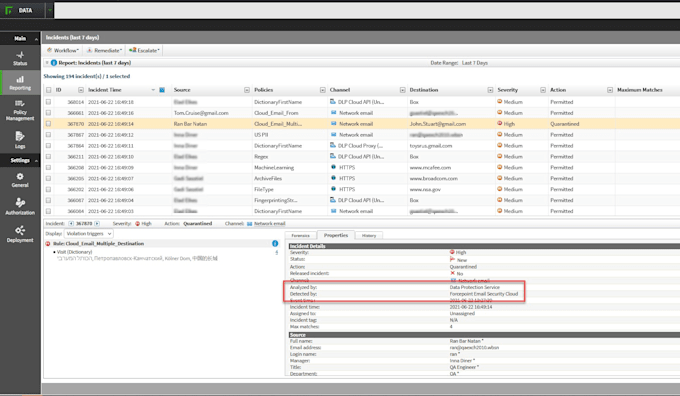Collapse the Main sidebar section
Image resolution: width=680 pixels, height=396 pixels.
coord(36,39)
